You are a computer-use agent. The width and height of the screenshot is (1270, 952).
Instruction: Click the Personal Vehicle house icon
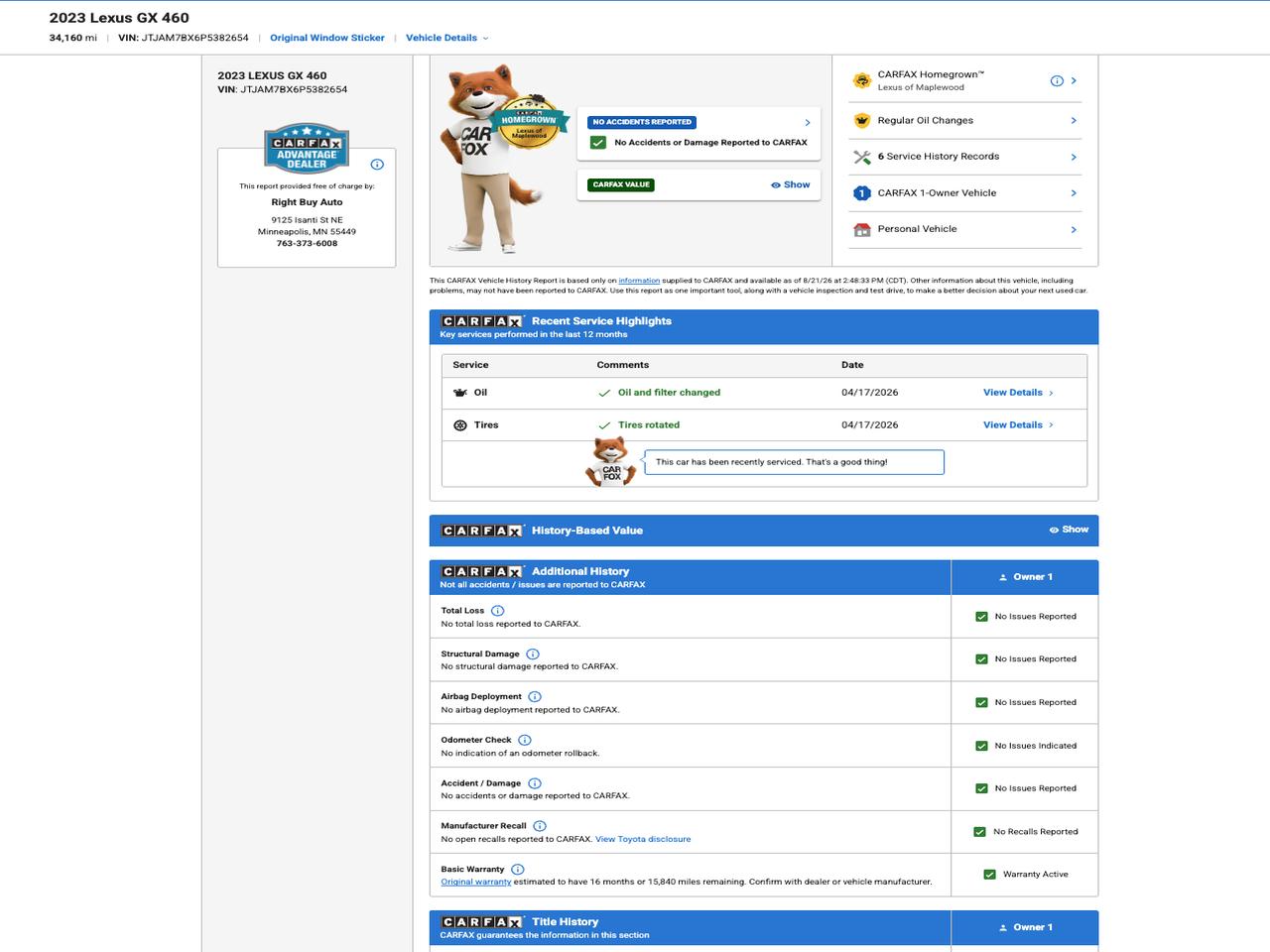(861, 229)
